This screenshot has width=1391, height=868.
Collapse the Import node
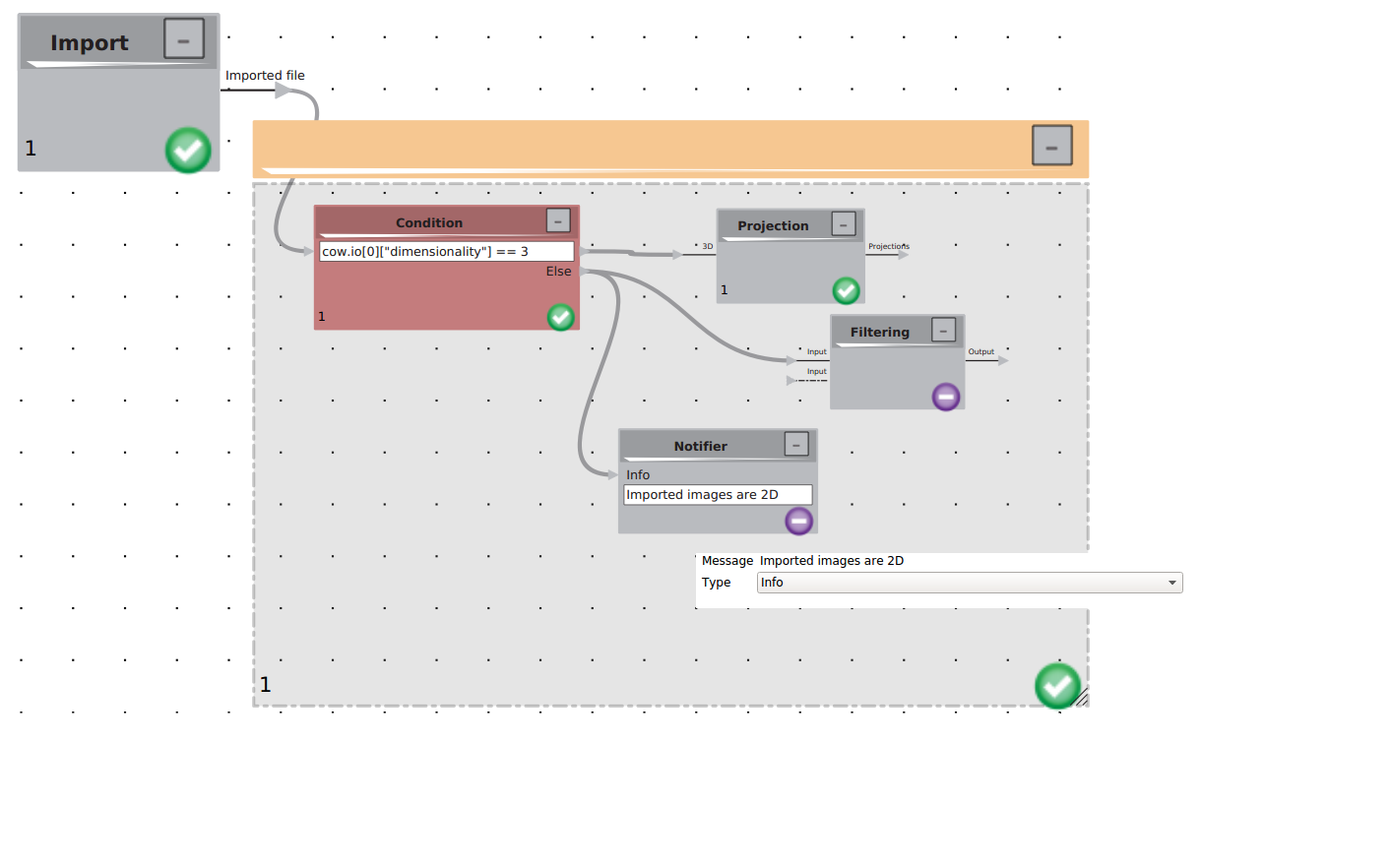click(x=184, y=39)
